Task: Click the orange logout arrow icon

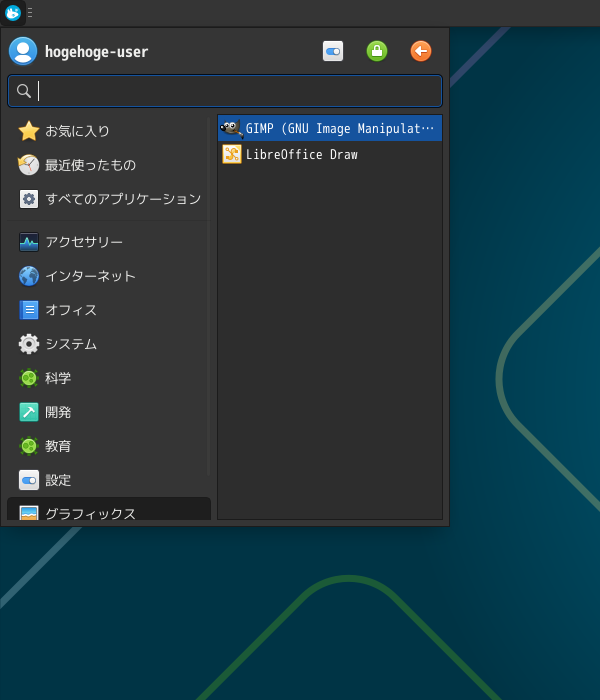Action: point(421,51)
